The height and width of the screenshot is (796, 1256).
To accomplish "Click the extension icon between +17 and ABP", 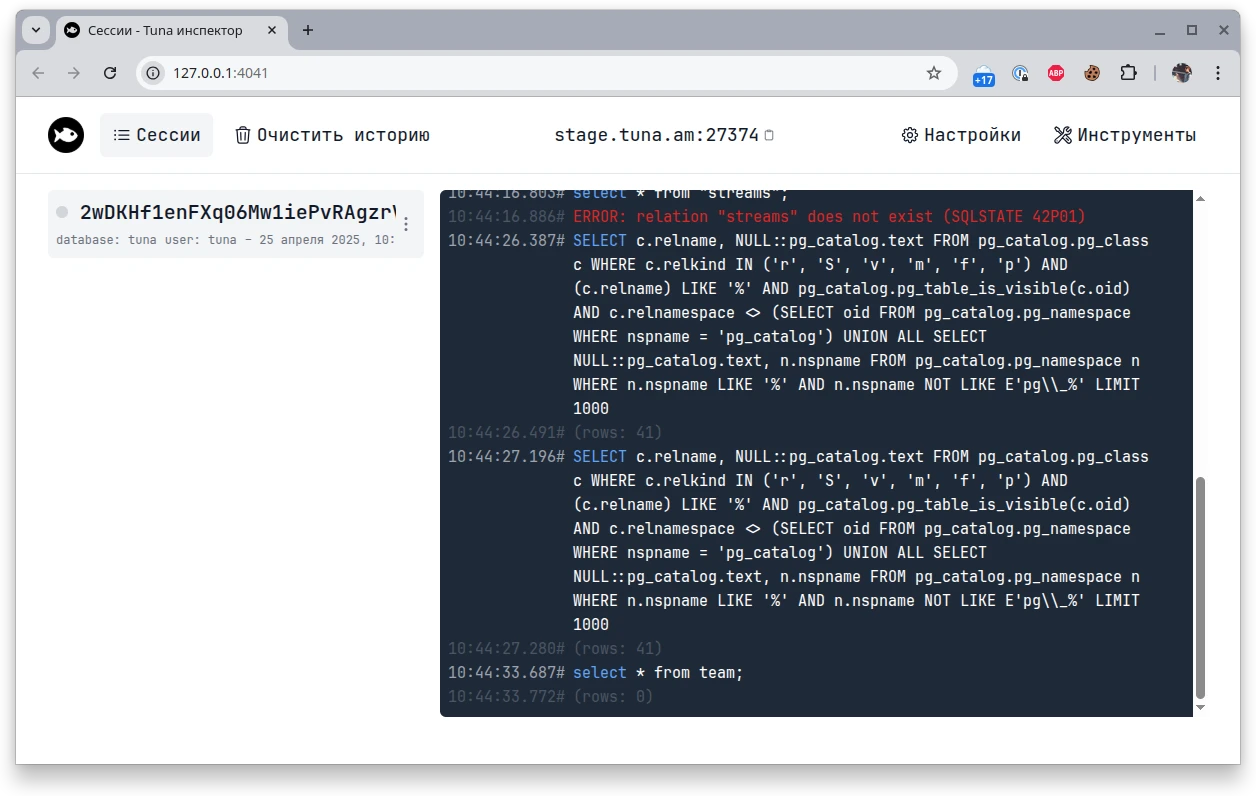I will click(x=1020, y=73).
